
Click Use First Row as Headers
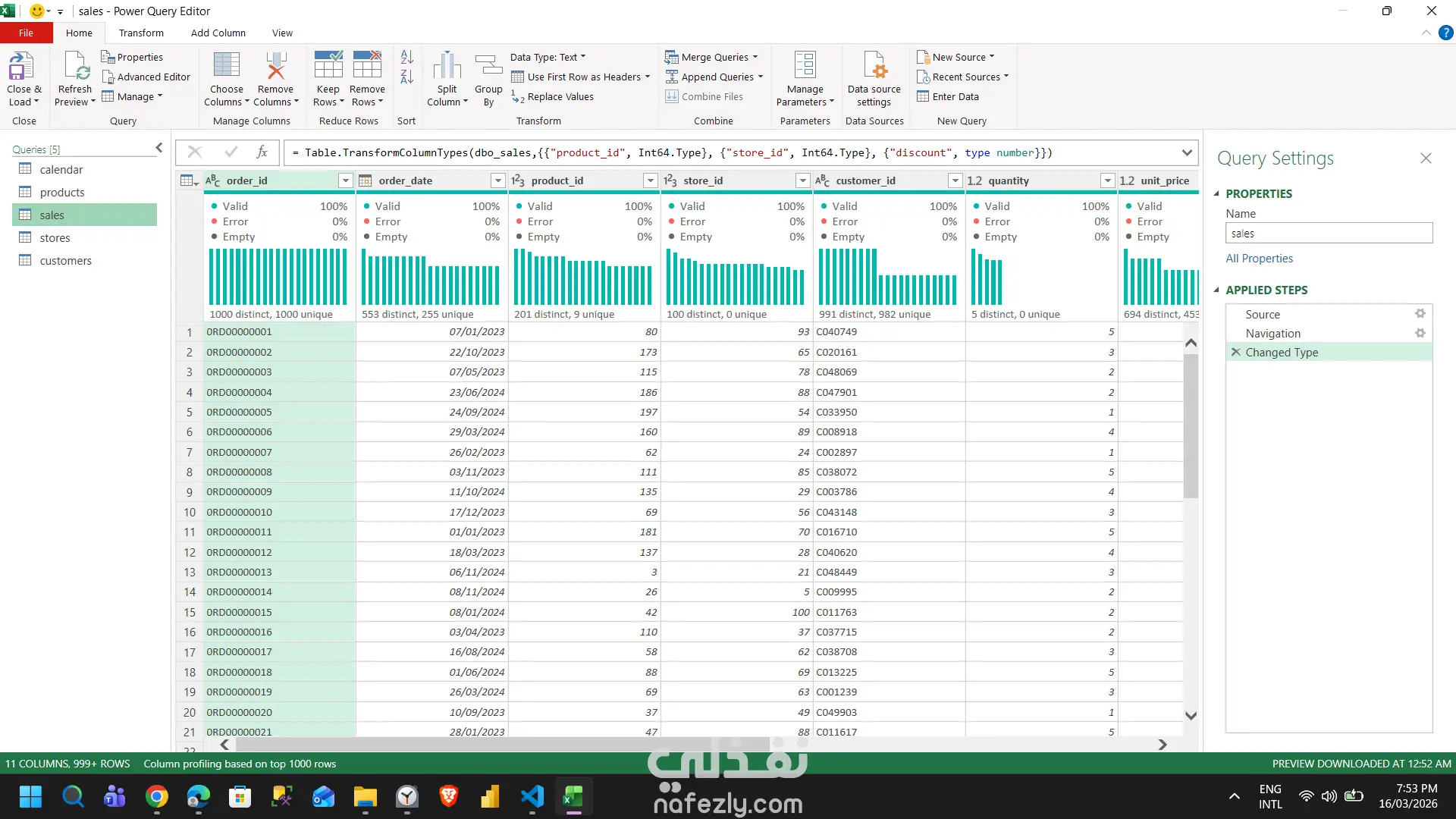pyautogui.click(x=581, y=77)
